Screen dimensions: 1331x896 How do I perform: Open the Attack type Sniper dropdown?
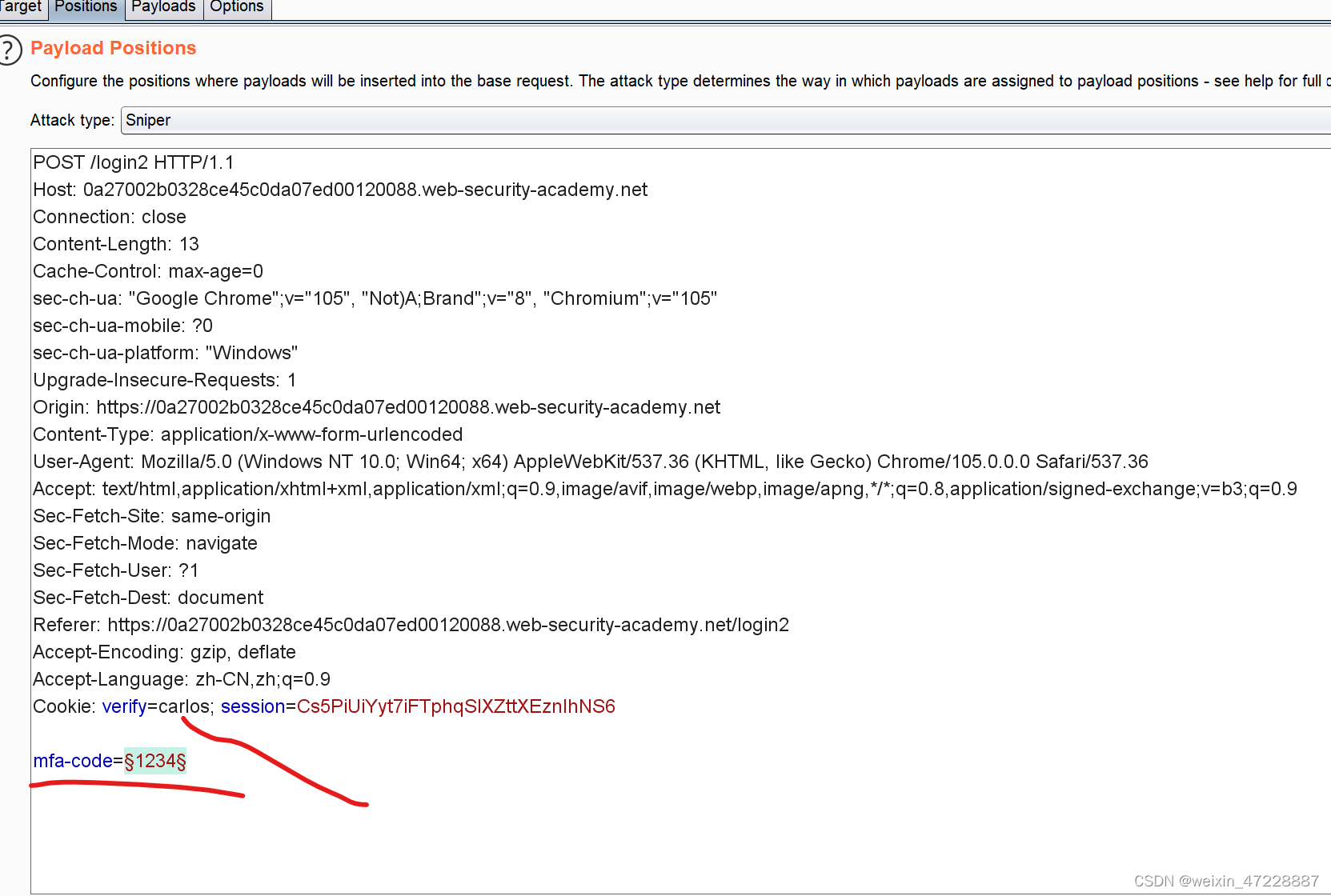tap(726, 120)
